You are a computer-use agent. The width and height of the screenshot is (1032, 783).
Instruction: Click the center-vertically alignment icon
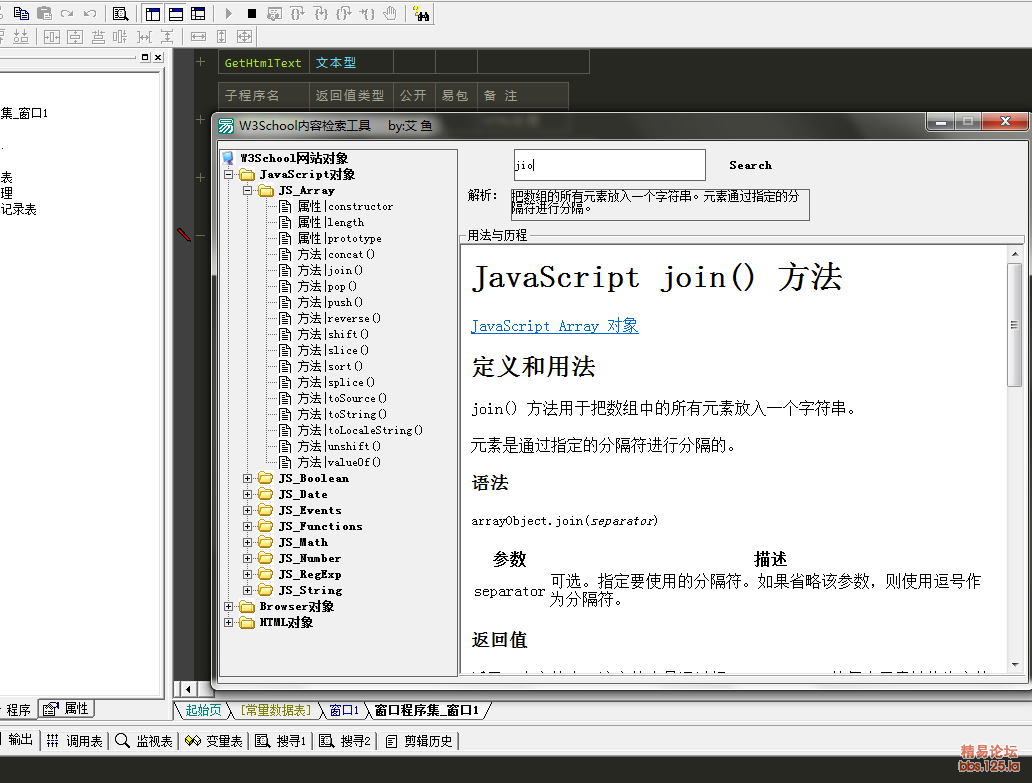tap(75, 37)
